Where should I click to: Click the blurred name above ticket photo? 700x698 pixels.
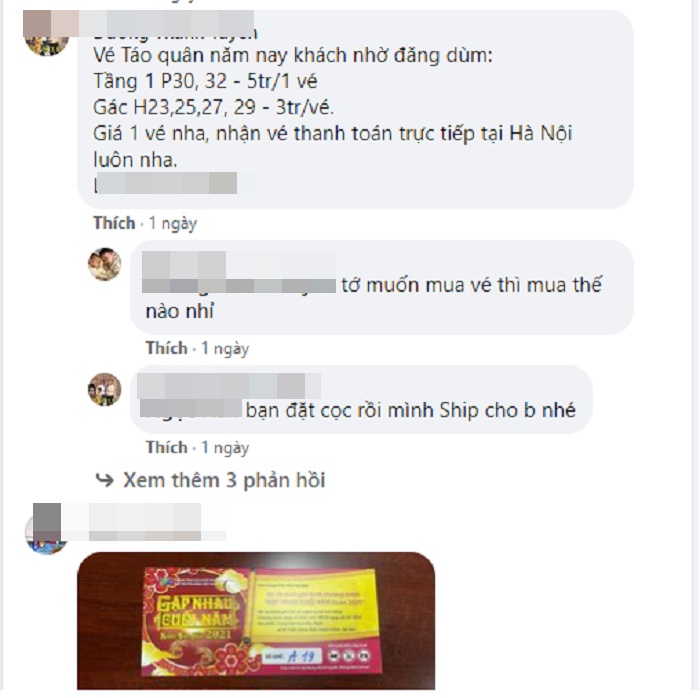pyautogui.click(x=129, y=522)
